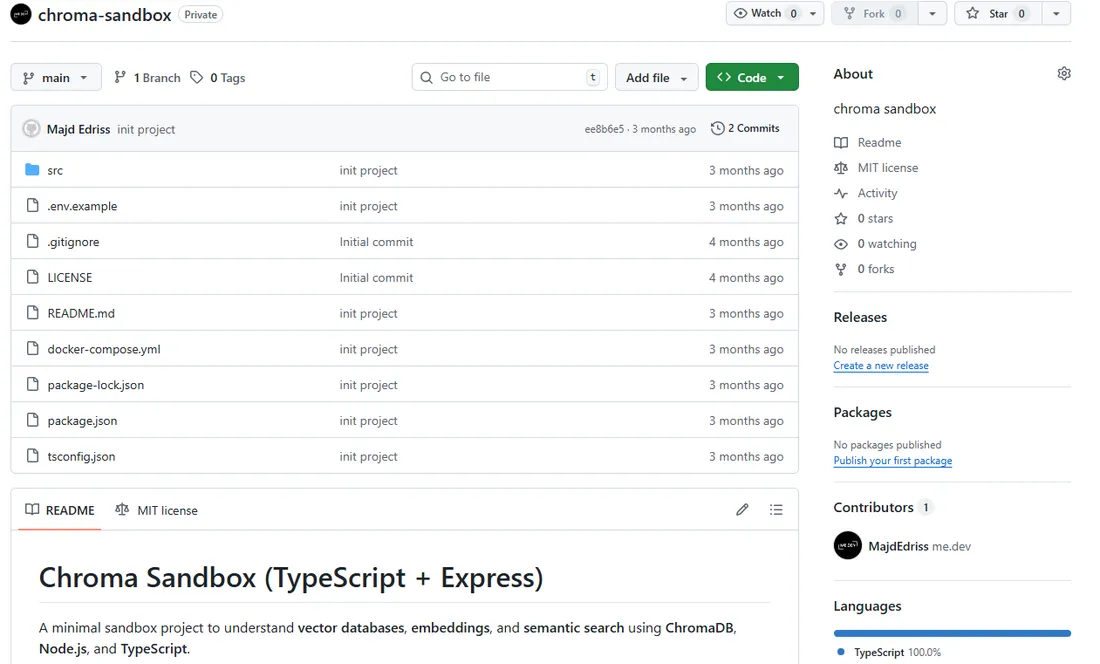The image size is (1100, 664).
Task: Open the 0 Tags link
Action: (217, 77)
